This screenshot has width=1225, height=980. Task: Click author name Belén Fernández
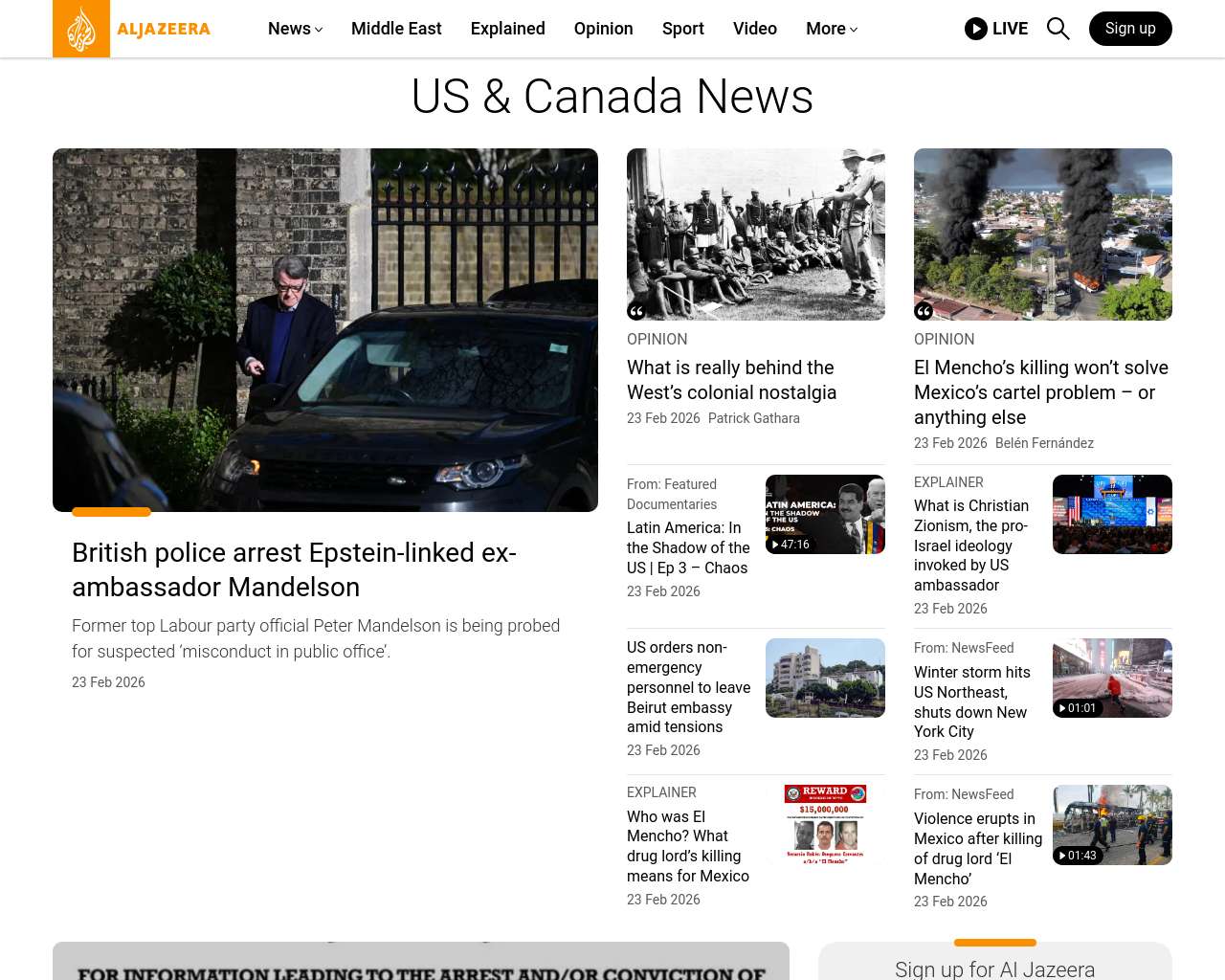coord(1044,443)
